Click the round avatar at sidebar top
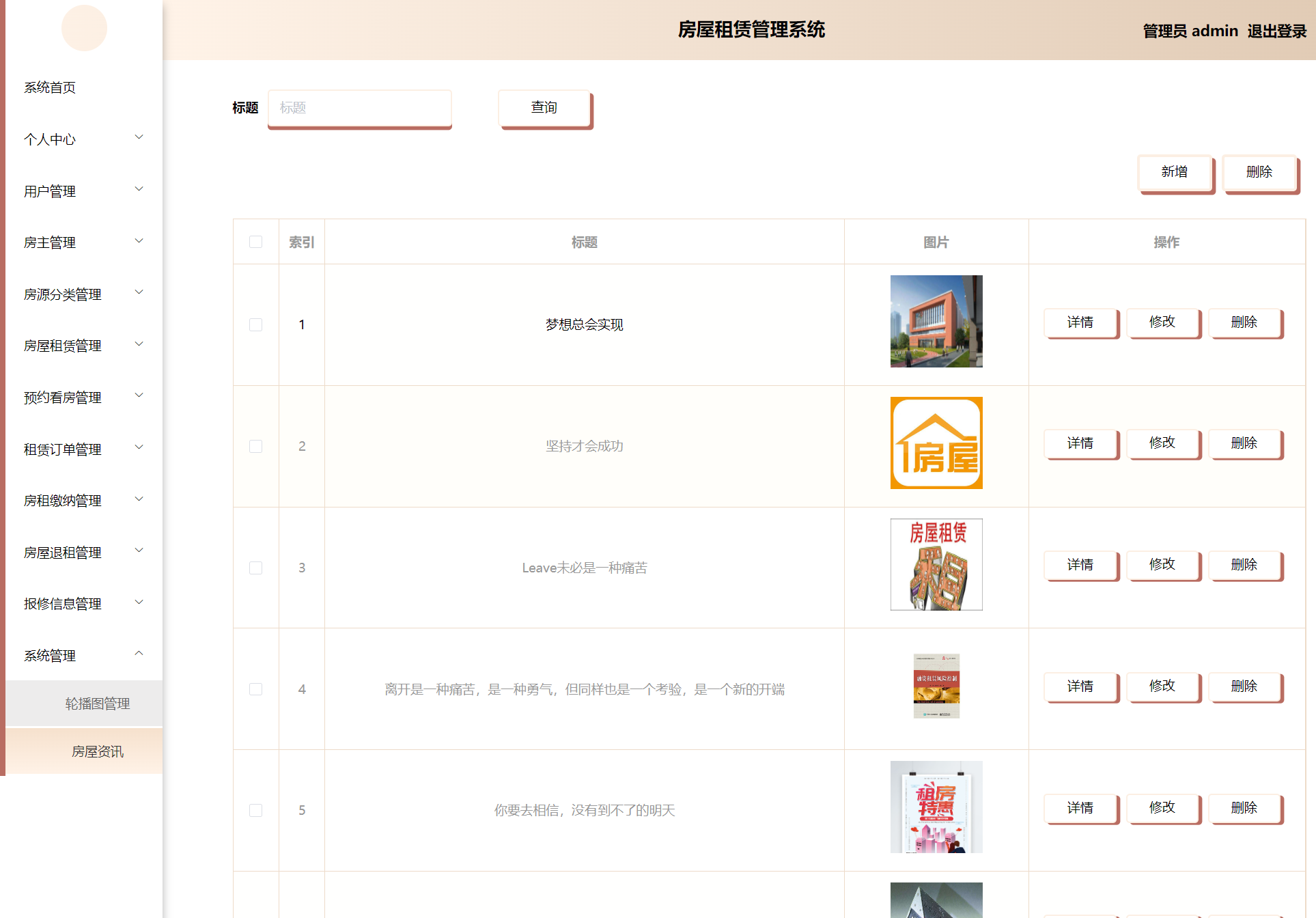The width and height of the screenshot is (1316, 918). (84, 28)
